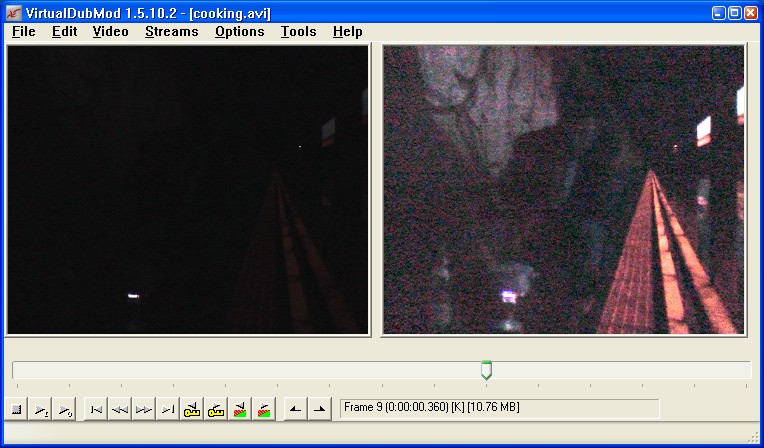Viewport: 764px width, 448px height.
Task: Close the VirtualDubMod window
Action: [751, 13]
